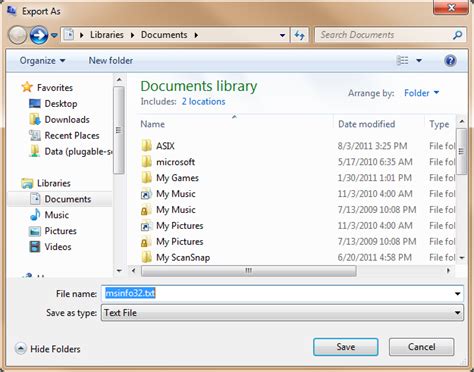Click date 8/3/2011 3:25 PM cell
Viewport: 474px width, 372px height.
pyautogui.click(x=372, y=146)
